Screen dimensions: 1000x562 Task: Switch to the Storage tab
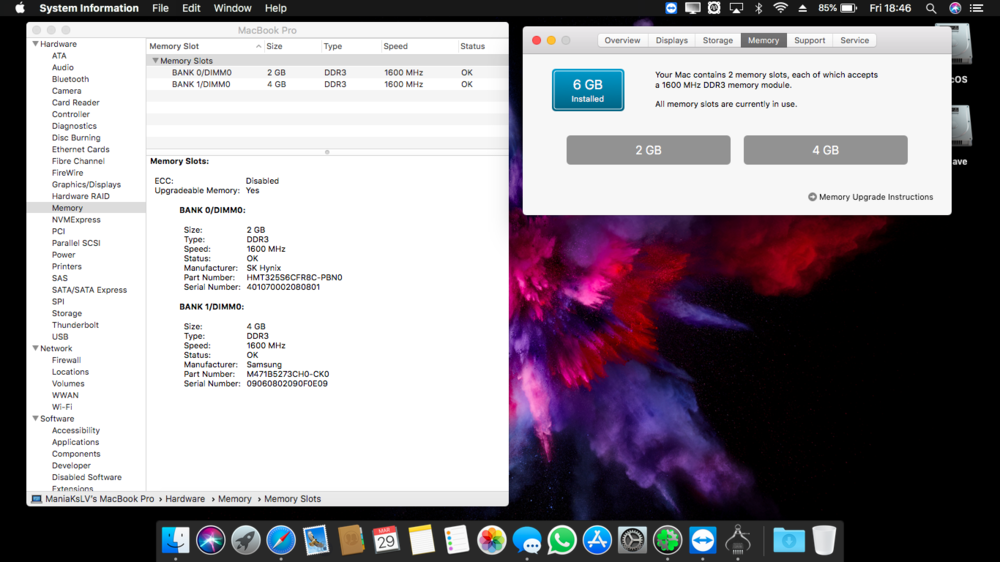[x=717, y=40]
